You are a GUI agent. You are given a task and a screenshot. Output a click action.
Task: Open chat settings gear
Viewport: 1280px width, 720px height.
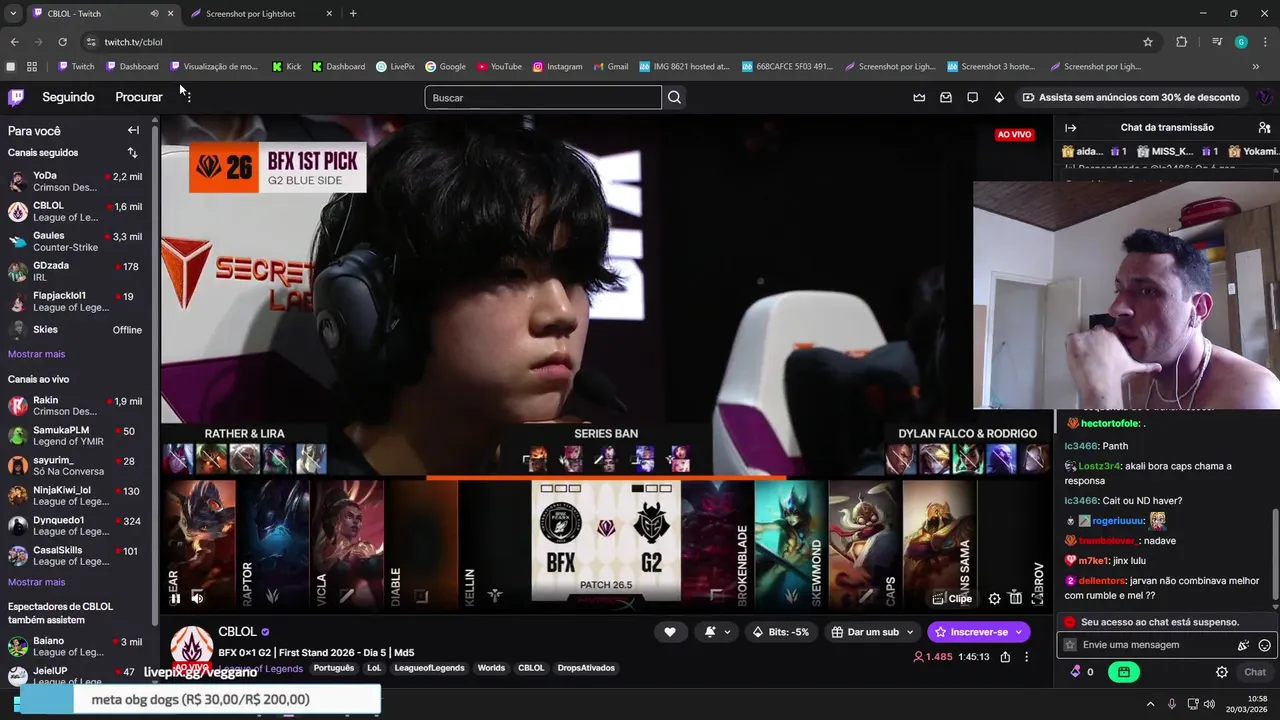1221,672
